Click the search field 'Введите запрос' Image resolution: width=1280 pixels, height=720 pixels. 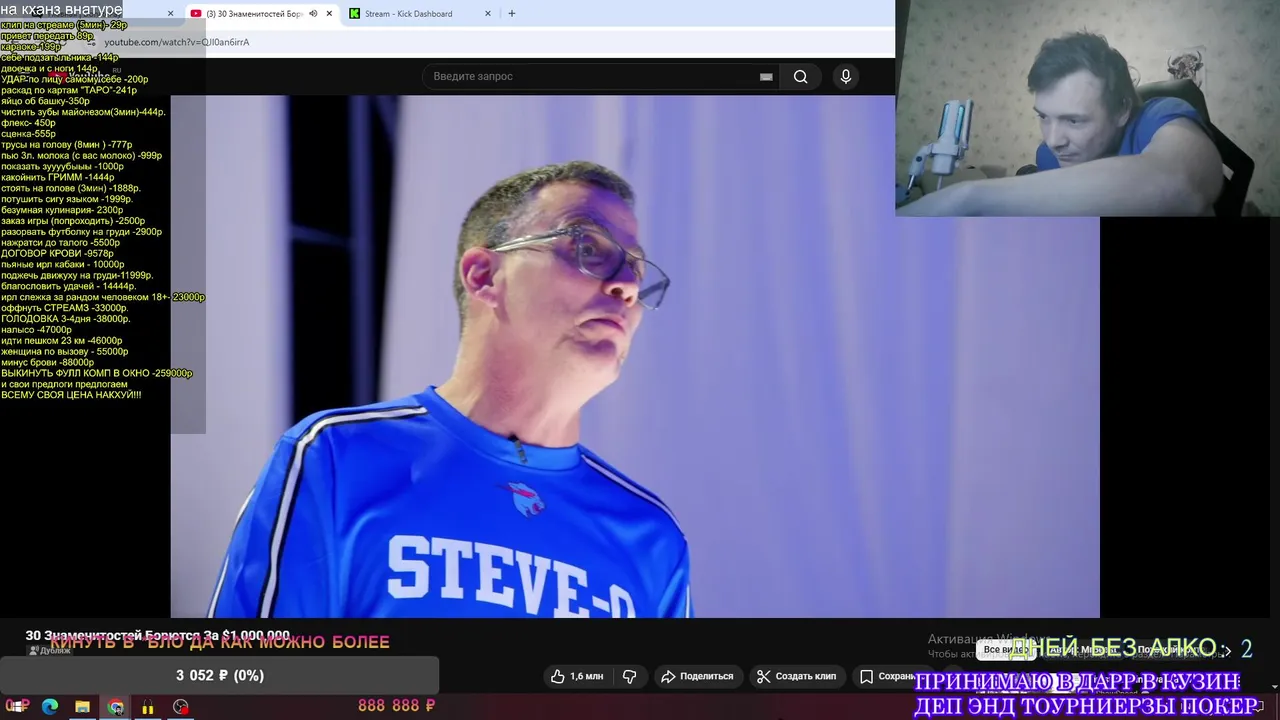tap(600, 76)
